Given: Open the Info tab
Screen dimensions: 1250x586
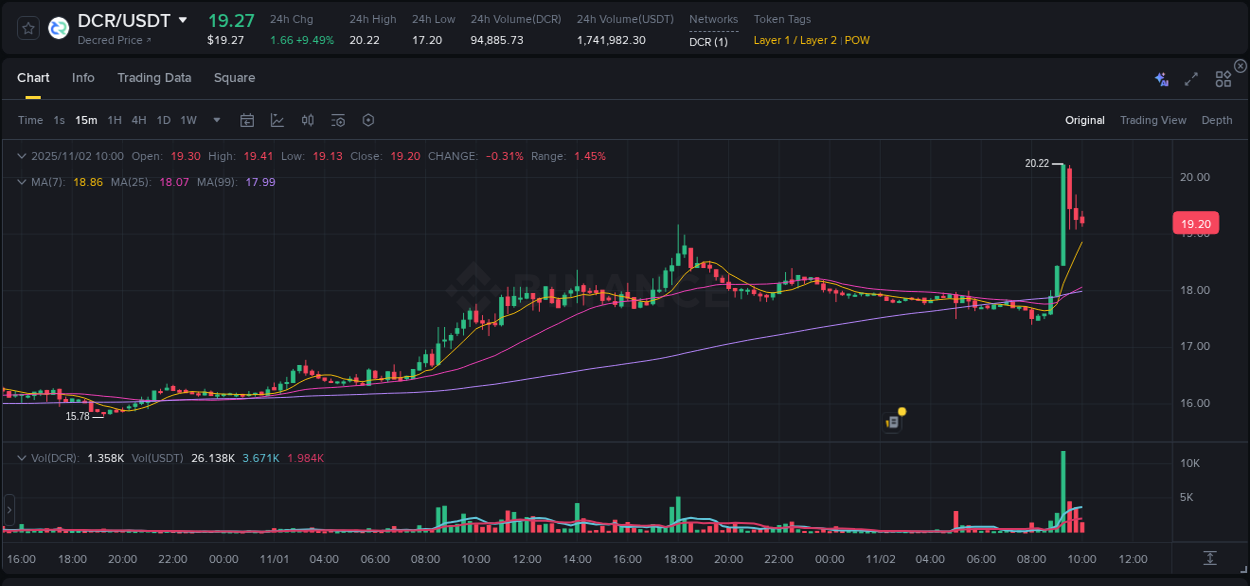Looking at the screenshot, I should click(x=83, y=77).
